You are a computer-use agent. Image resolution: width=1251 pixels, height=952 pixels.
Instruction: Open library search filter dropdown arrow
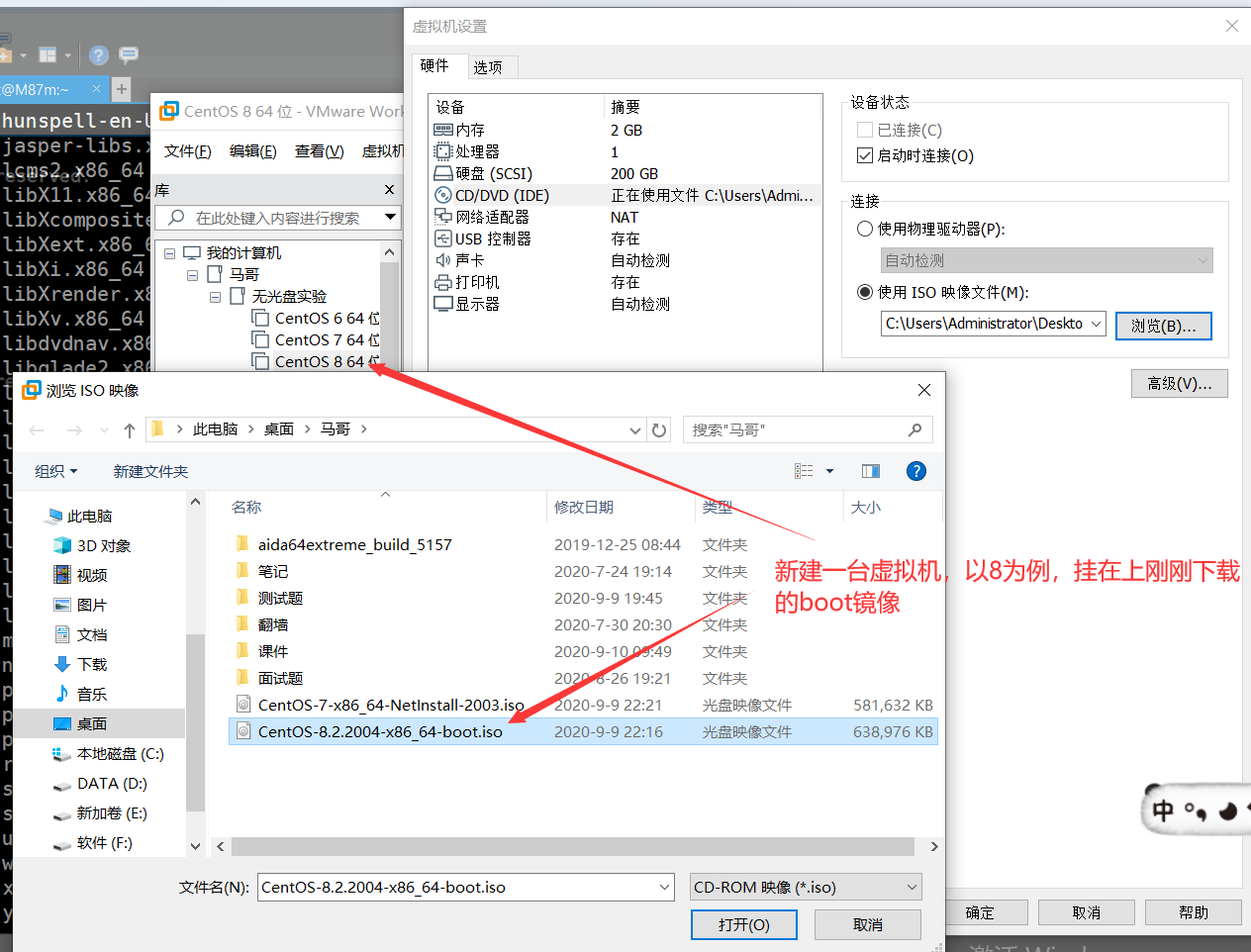[391, 217]
